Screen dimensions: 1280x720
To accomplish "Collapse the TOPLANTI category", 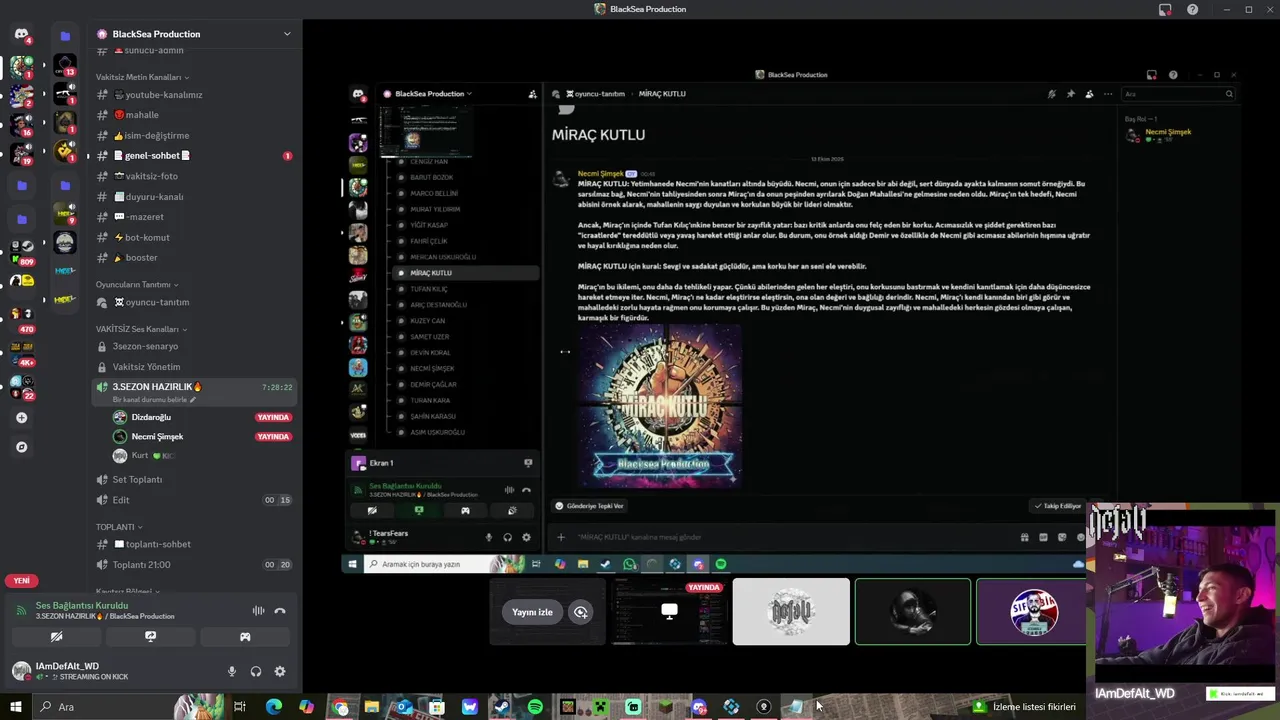I will click(119, 527).
